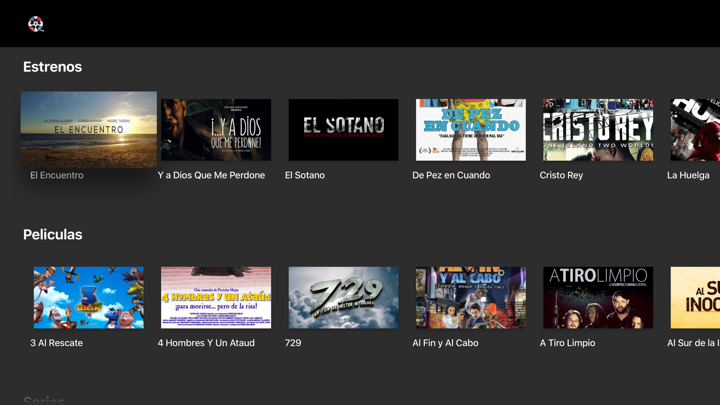720x405 pixels.
Task: Click the 4 Hombres Y Un Ataud title
Action: tap(206, 343)
